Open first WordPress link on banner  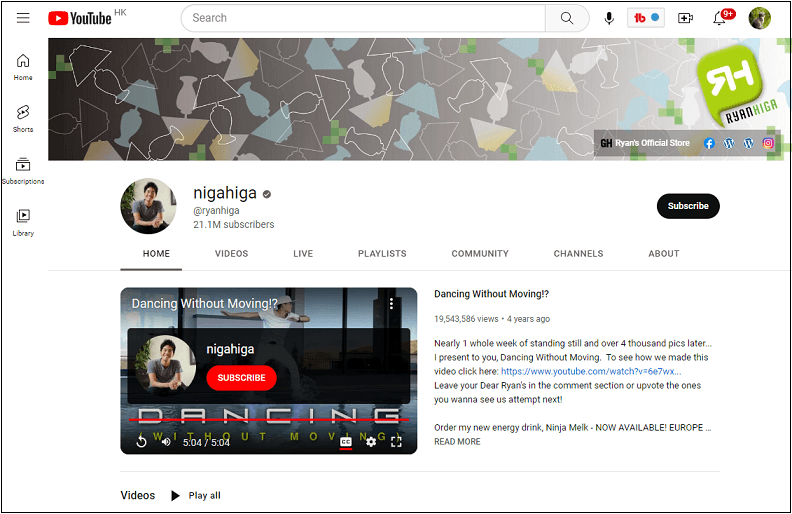pyautogui.click(x=729, y=143)
